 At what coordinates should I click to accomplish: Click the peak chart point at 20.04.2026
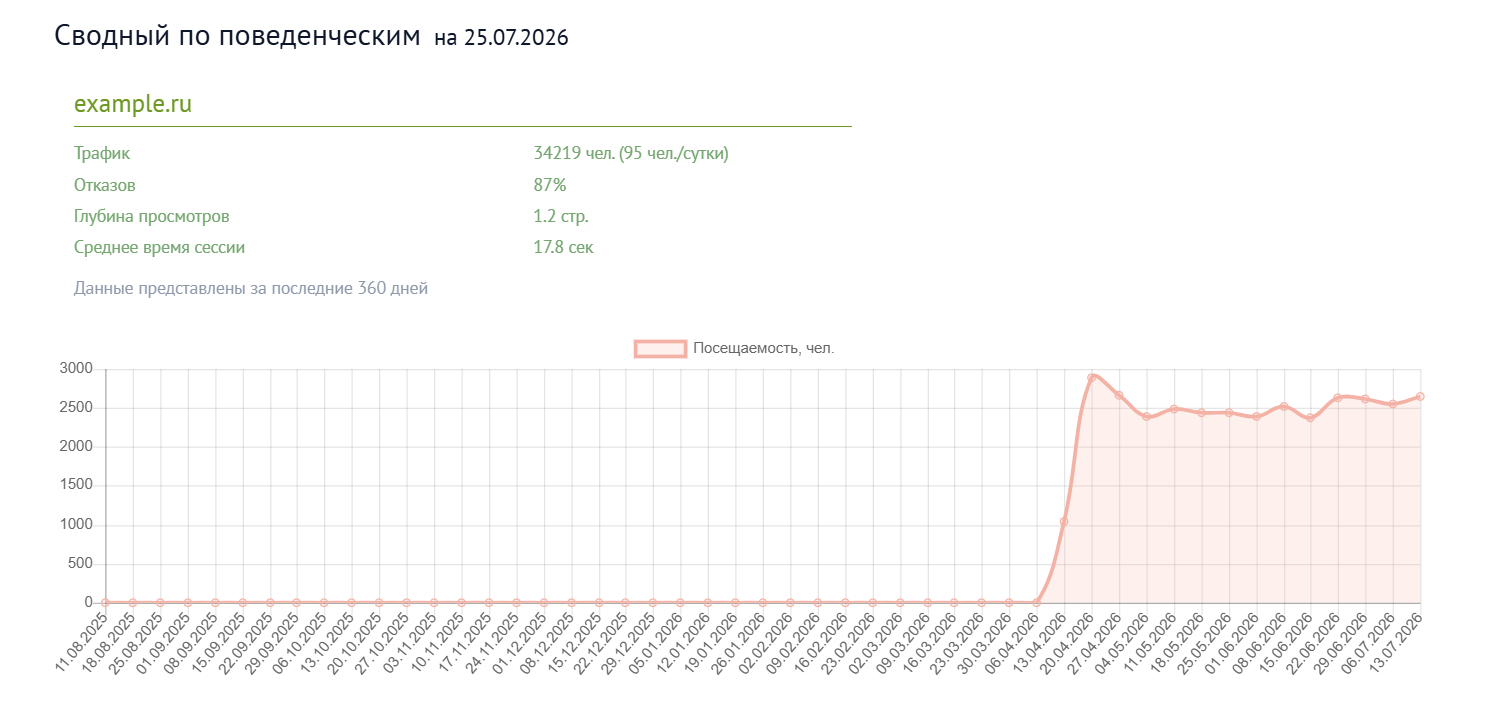click(1091, 378)
